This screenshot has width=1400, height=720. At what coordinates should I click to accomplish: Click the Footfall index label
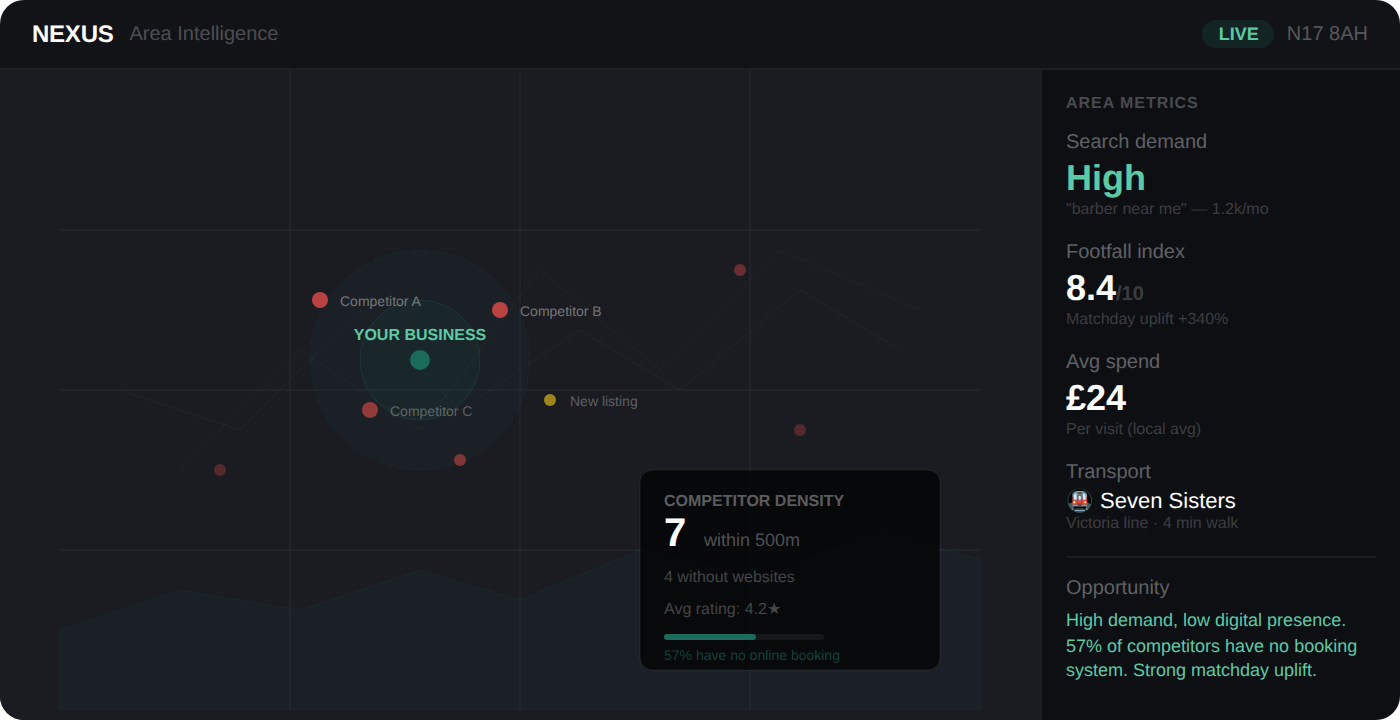tap(1125, 252)
